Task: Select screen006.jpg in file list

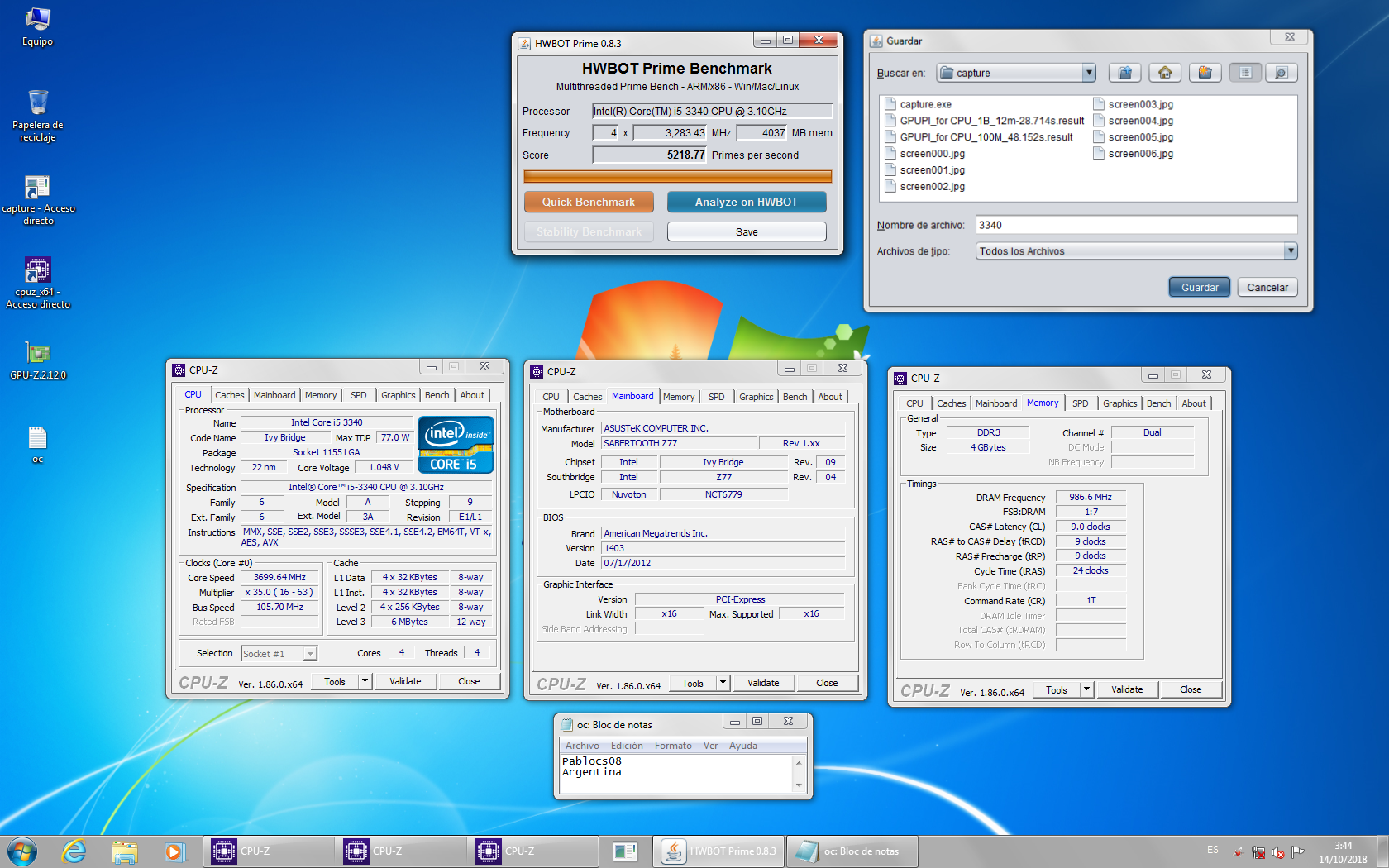Action: (x=1134, y=154)
